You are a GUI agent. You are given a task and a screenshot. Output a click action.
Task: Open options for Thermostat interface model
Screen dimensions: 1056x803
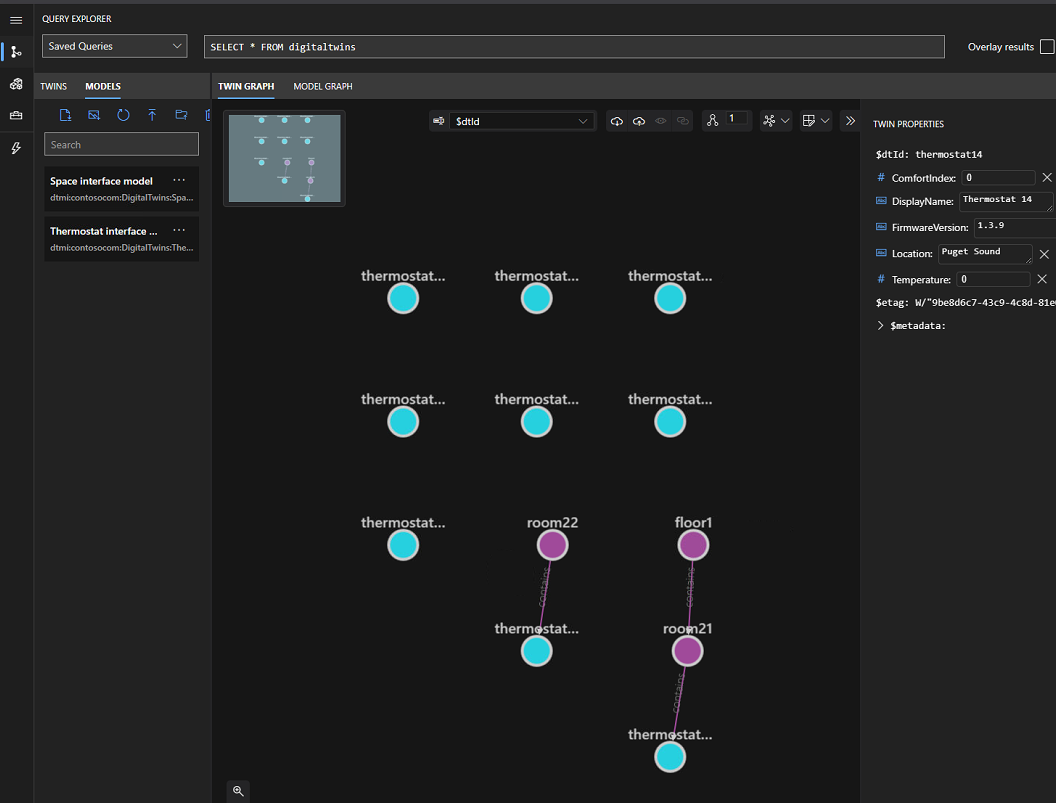pos(179,230)
